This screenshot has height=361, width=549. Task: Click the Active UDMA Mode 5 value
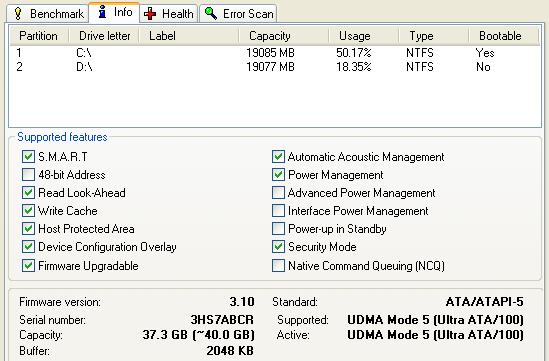436,335
